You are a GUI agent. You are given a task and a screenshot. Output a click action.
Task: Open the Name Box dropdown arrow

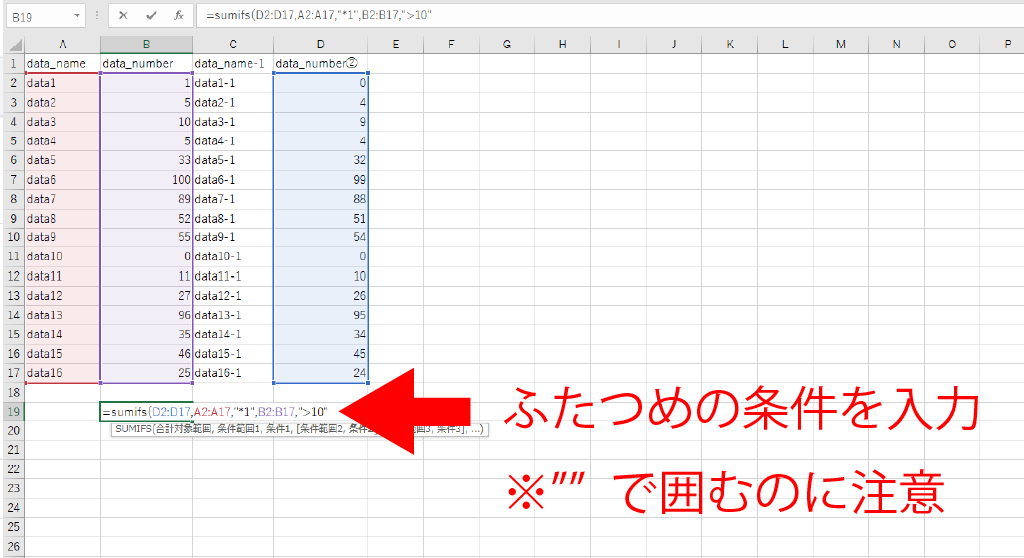coord(77,17)
